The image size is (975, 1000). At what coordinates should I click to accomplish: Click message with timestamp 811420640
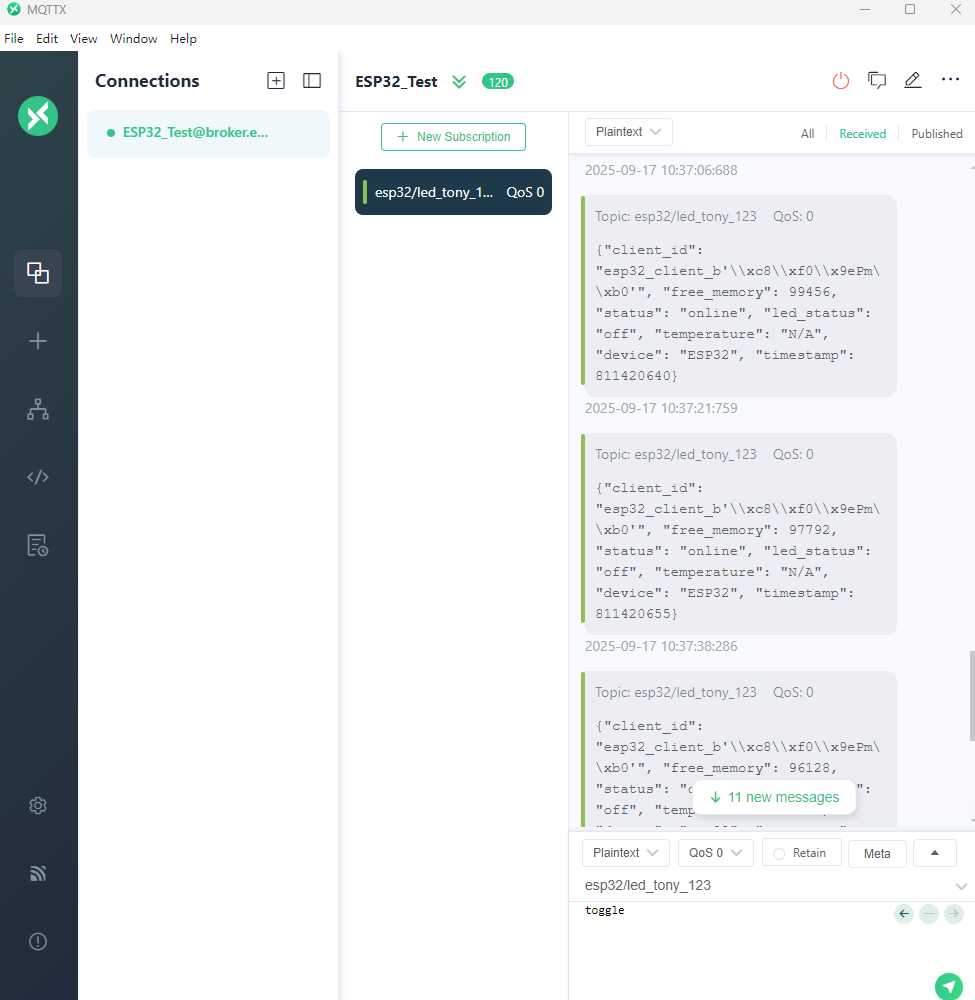click(x=739, y=296)
